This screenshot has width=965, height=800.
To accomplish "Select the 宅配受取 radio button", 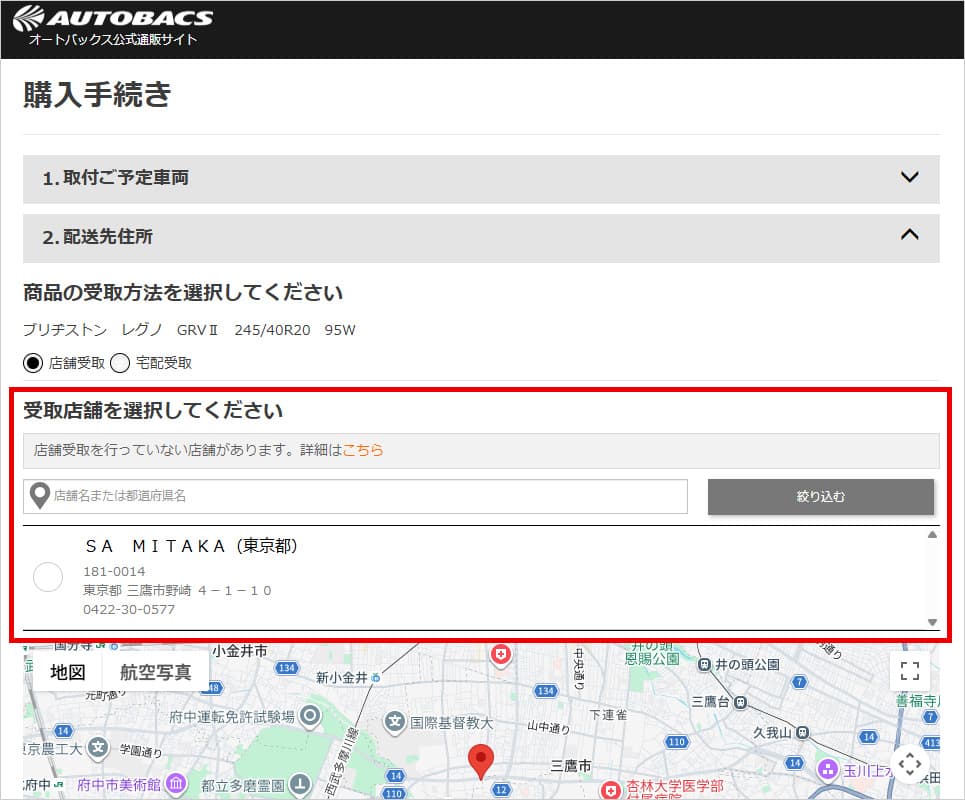I will point(120,363).
